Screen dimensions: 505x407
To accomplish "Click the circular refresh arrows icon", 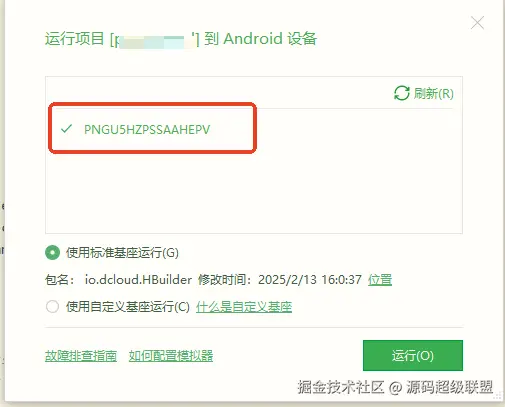I will [402, 93].
